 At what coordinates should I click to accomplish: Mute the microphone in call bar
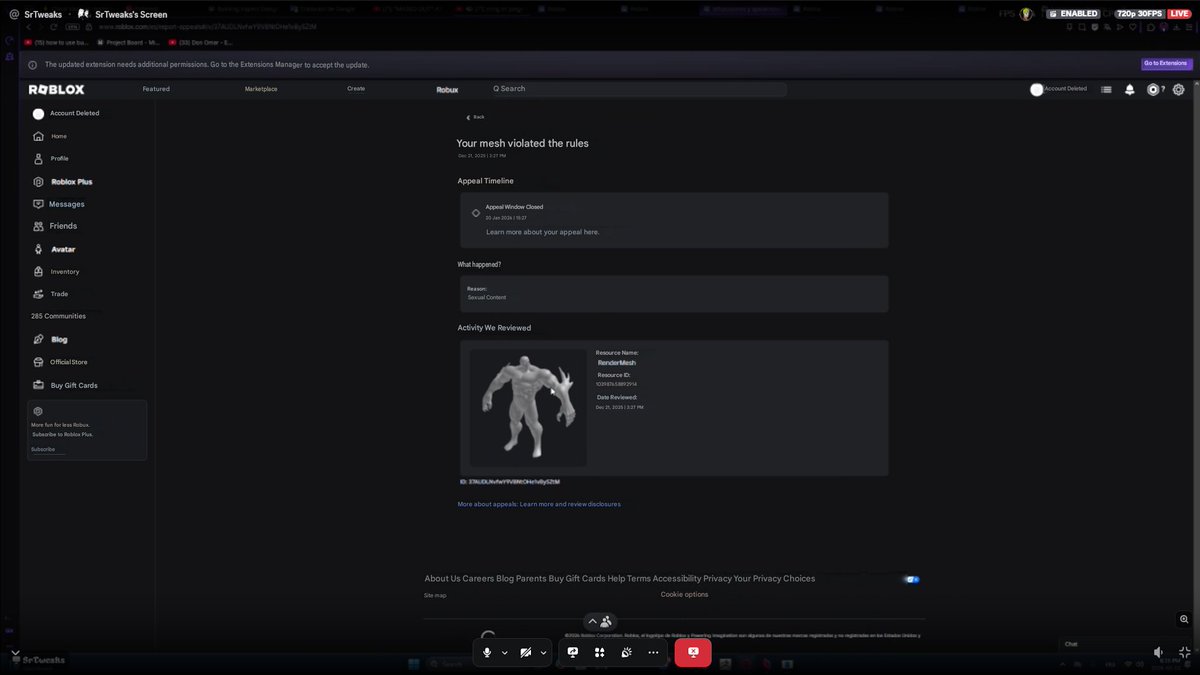(x=487, y=652)
